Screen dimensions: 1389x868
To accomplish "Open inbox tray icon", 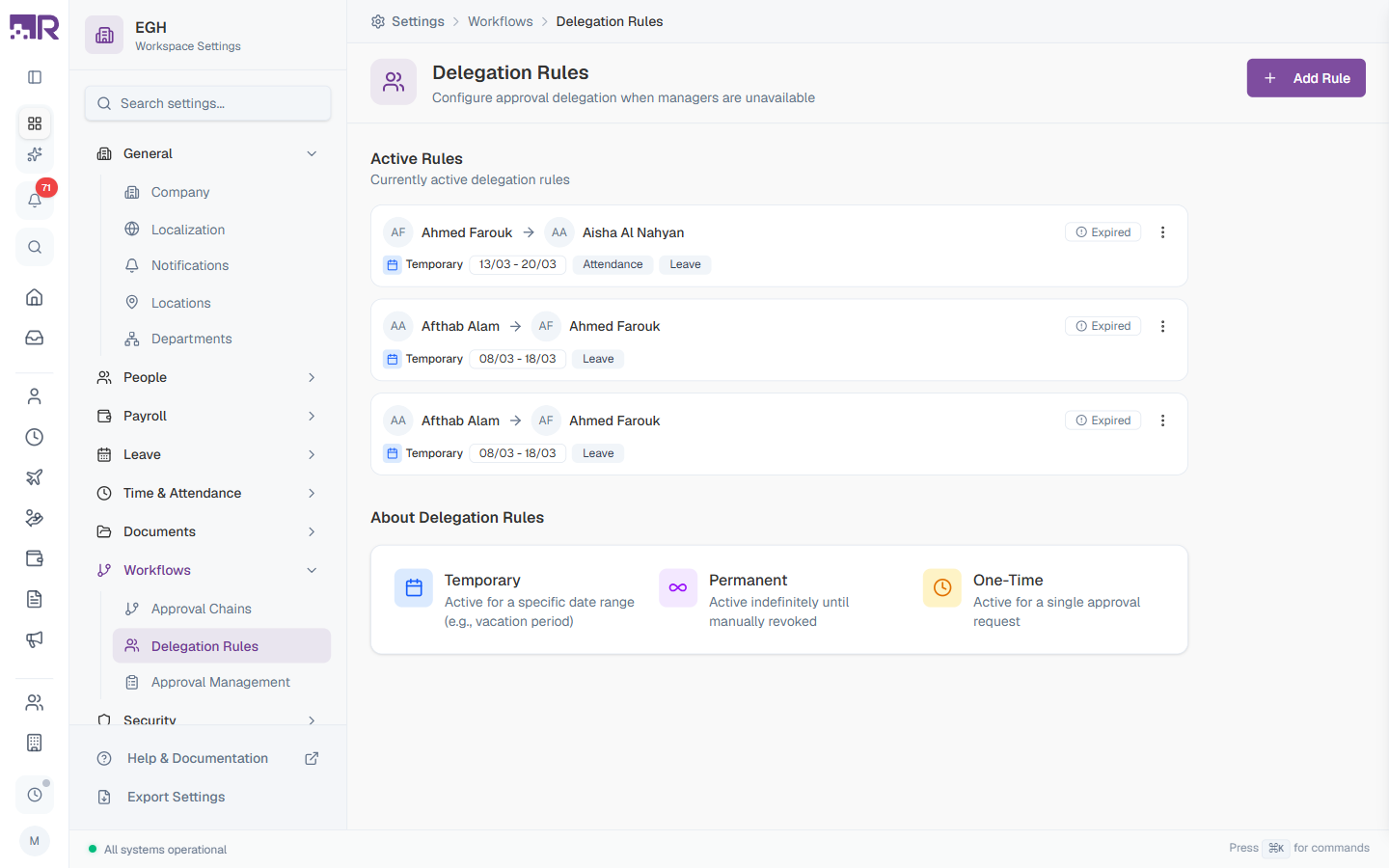I will (x=35, y=338).
